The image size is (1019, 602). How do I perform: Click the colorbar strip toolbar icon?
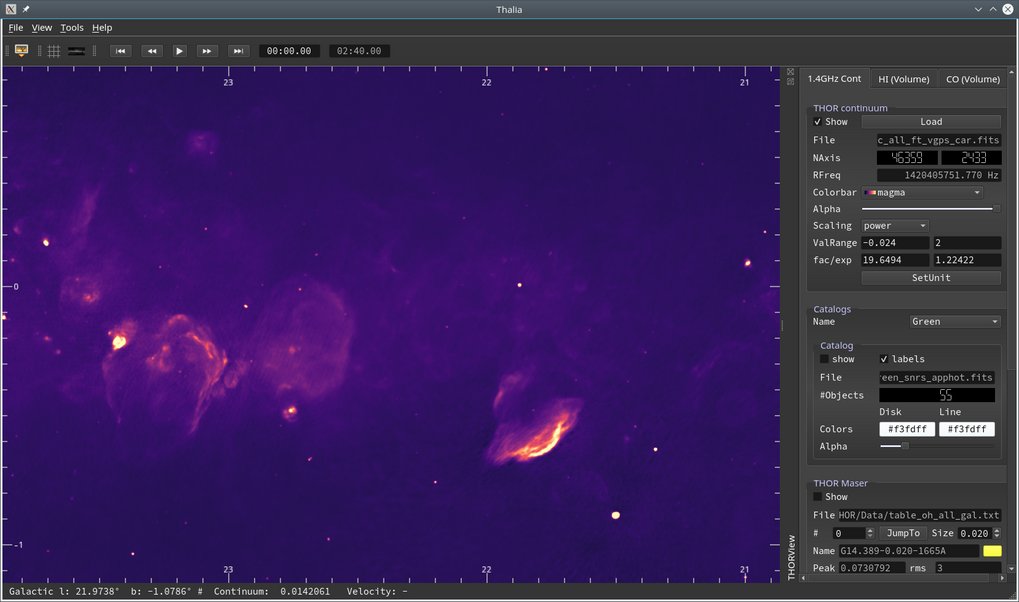click(x=76, y=50)
